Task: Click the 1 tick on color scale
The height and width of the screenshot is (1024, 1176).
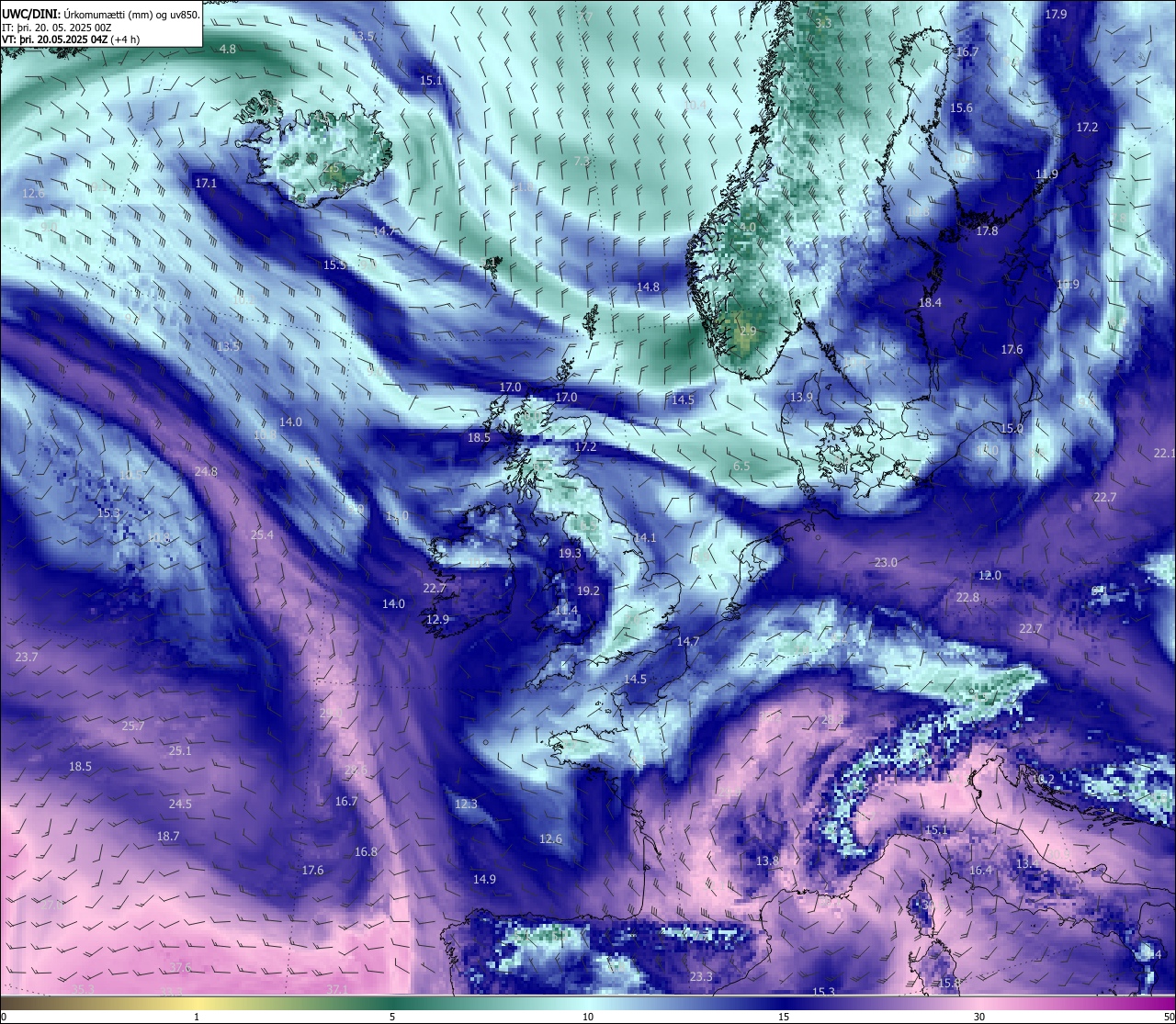Action: 197,1016
